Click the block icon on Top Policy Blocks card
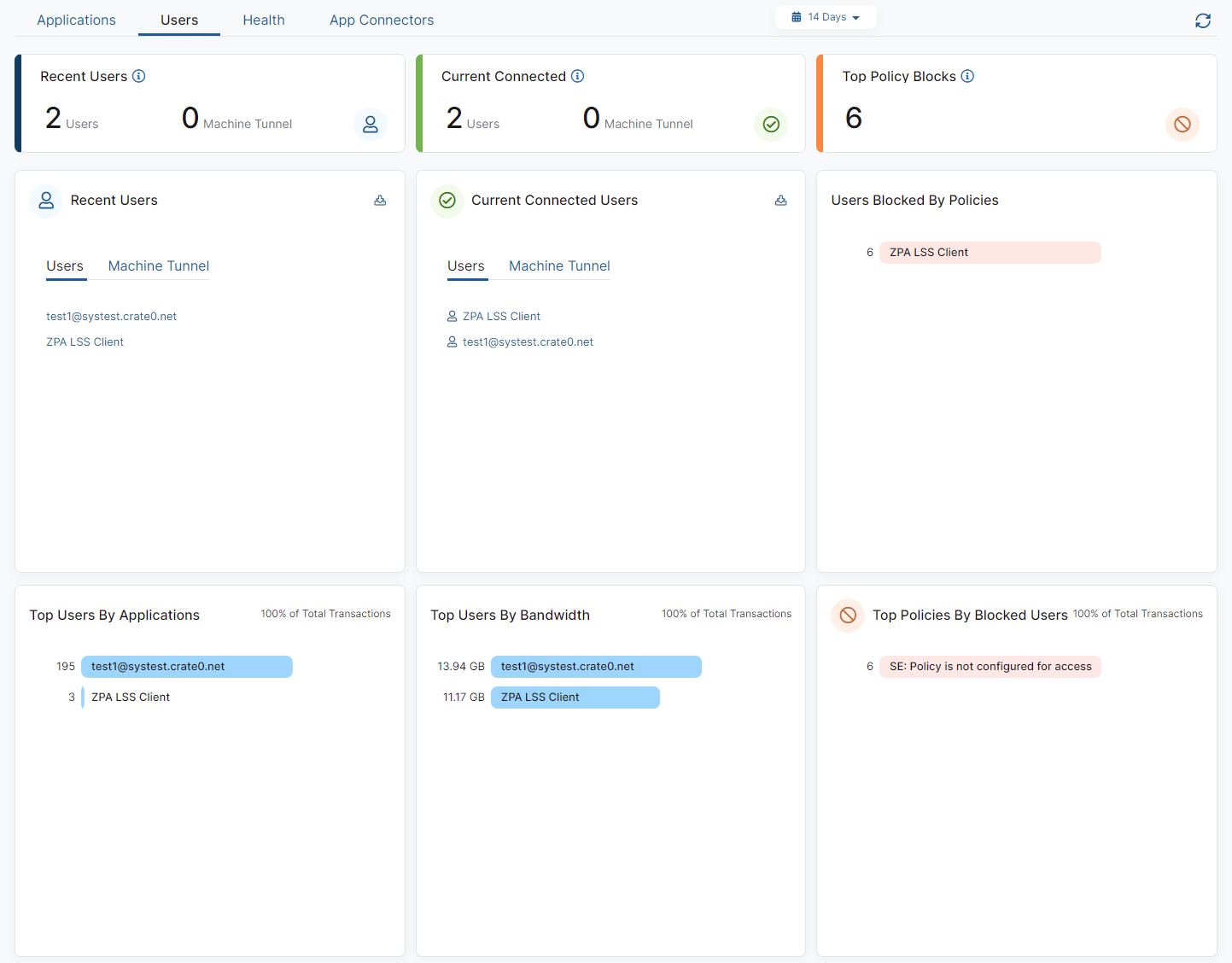This screenshot has width=1232, height=963. tap(1182, 125)
